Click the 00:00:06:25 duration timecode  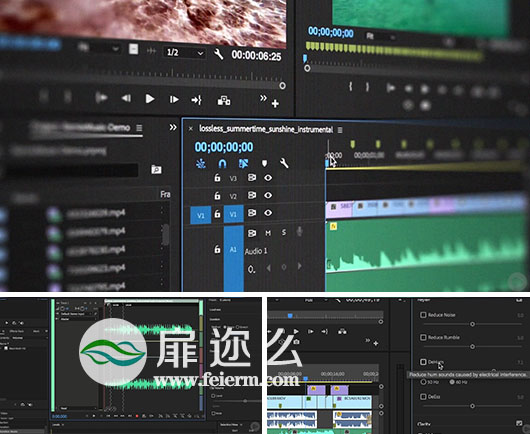click(256, 55)
